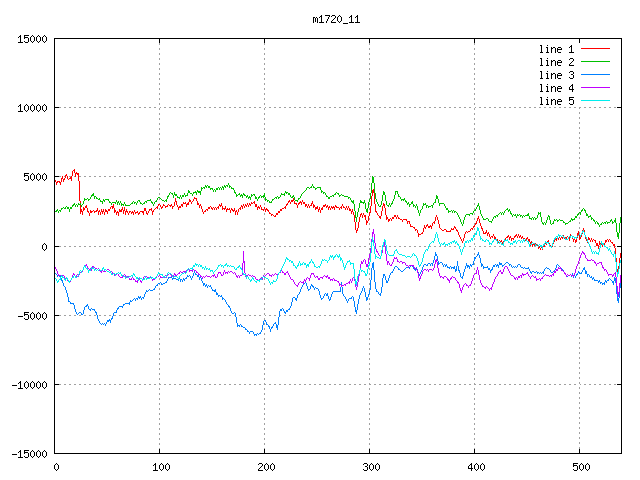Image resolution: width=640 pixels, height=480 pixels.
Task: Click the chart title m1720_11
Action: point(336,19)
